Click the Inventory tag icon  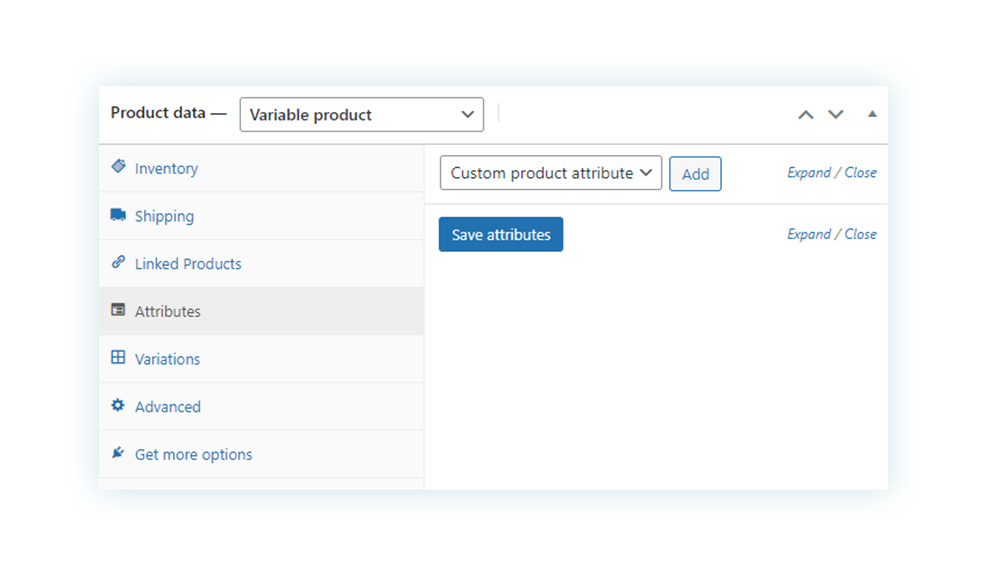118,166
